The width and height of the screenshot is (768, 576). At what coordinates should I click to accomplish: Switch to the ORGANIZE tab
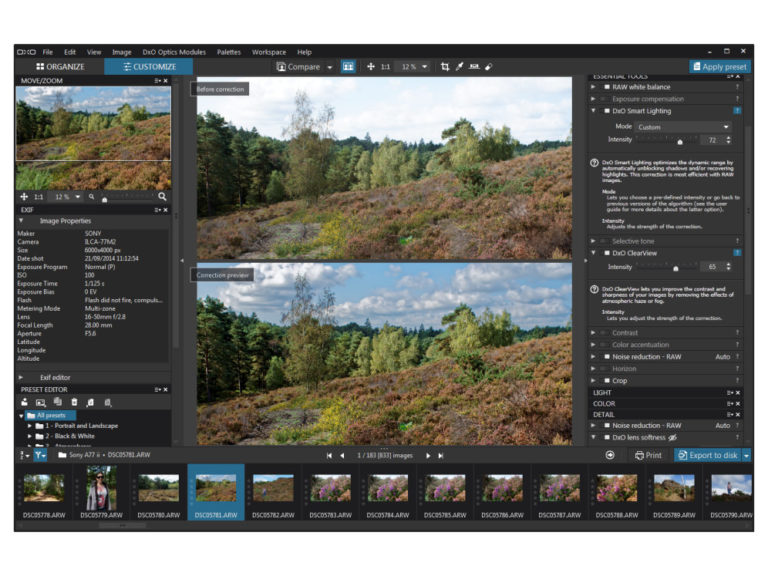60,67
